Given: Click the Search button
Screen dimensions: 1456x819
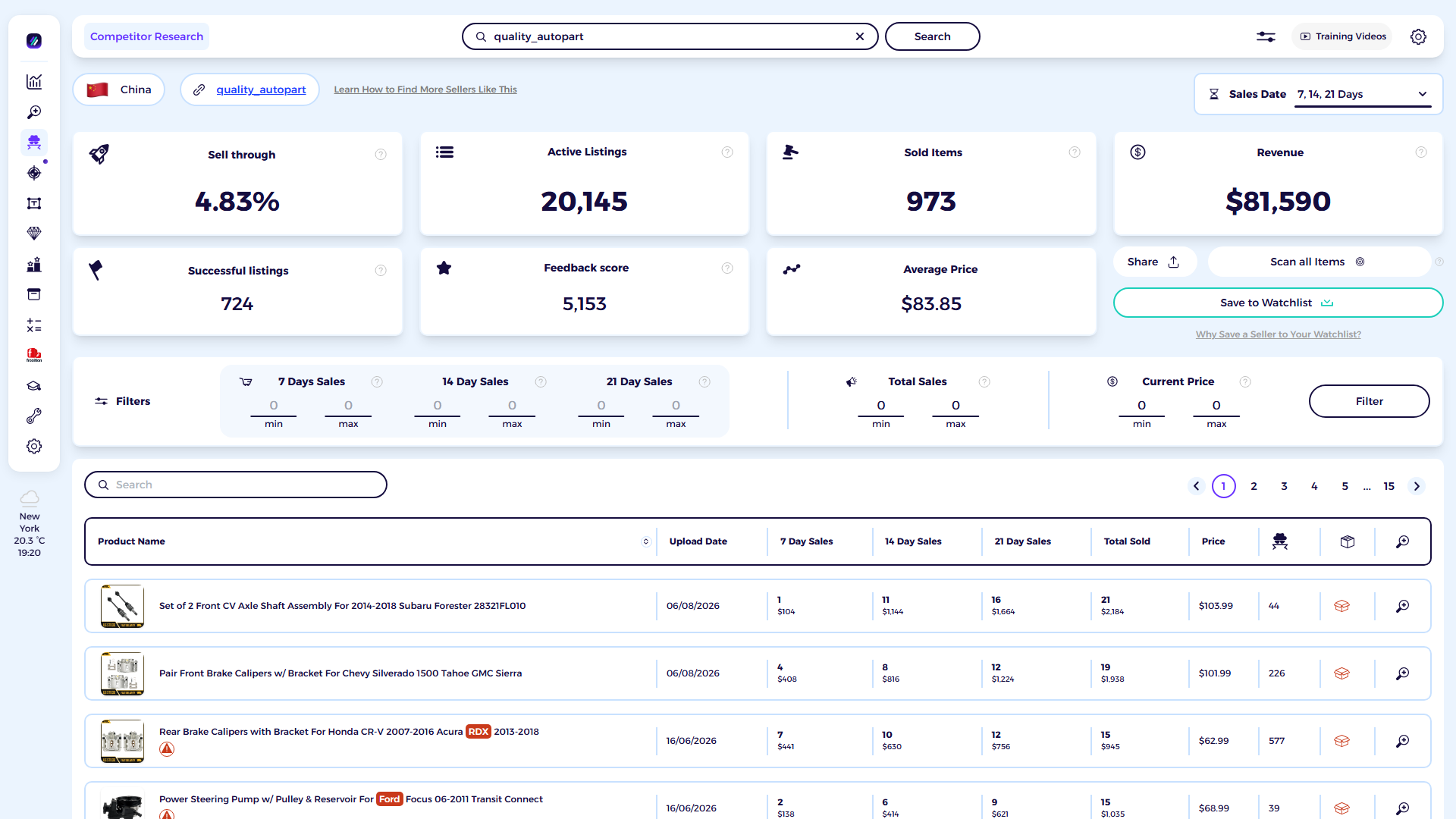Looking at the screenshot, I should coord(932,36).
